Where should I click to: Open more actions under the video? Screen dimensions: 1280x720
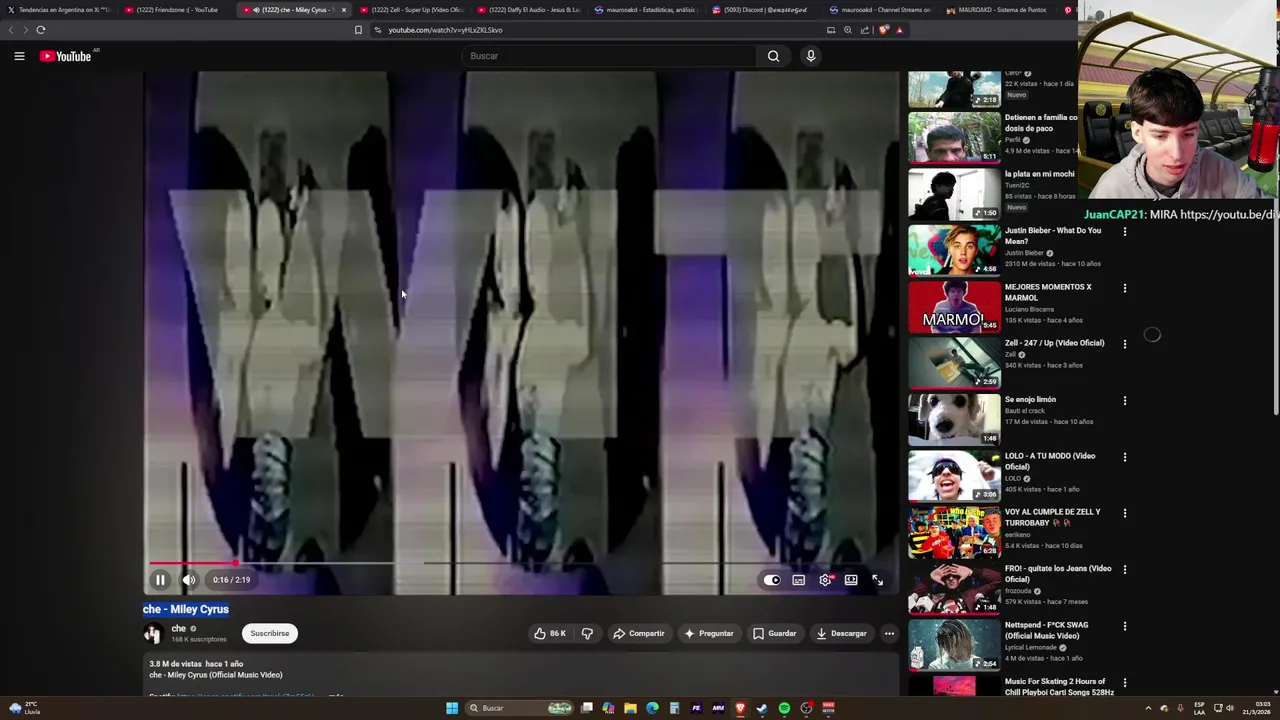pos(889,633)
